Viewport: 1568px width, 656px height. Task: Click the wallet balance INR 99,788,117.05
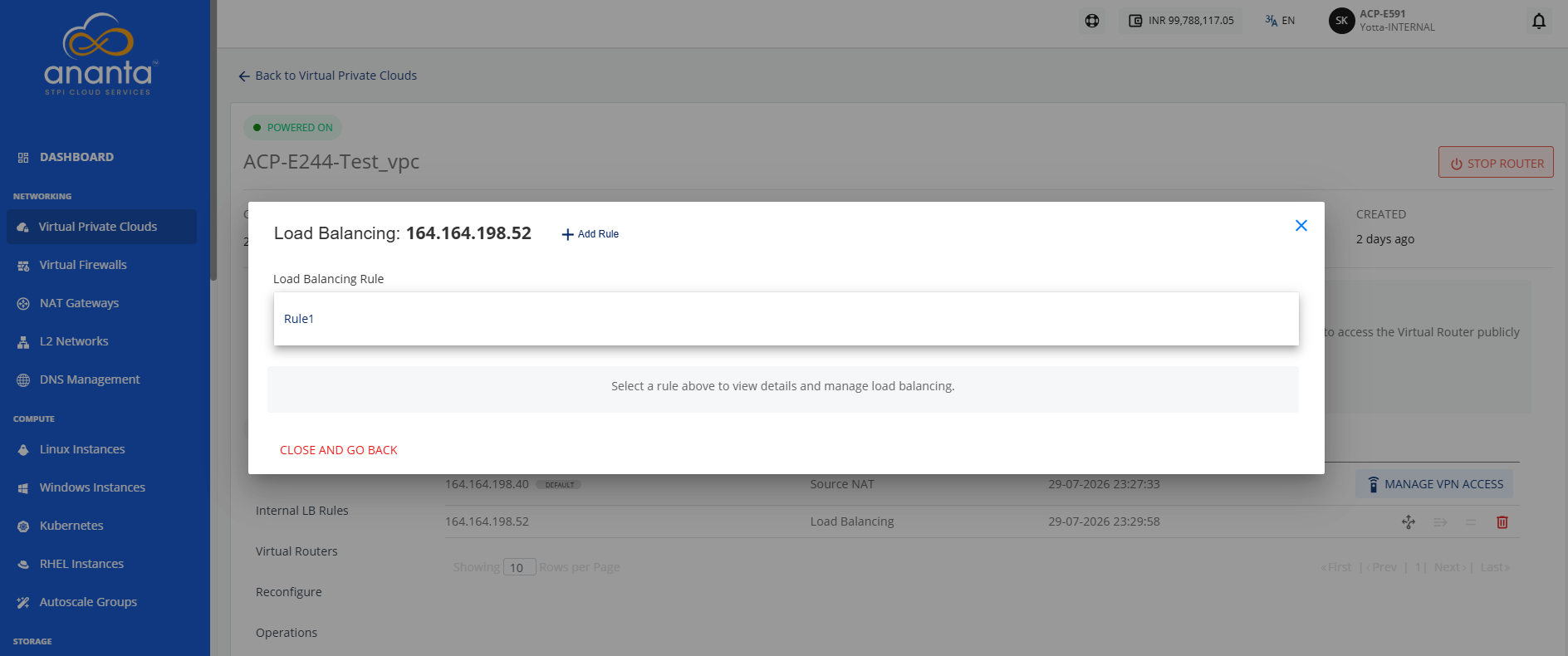pos(1181,21)
